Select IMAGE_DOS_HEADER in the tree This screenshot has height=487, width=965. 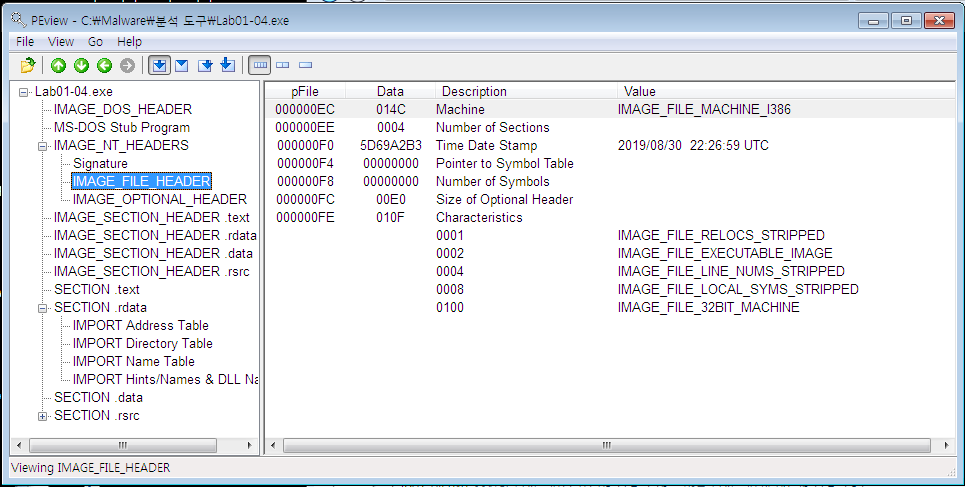(122, 110)
